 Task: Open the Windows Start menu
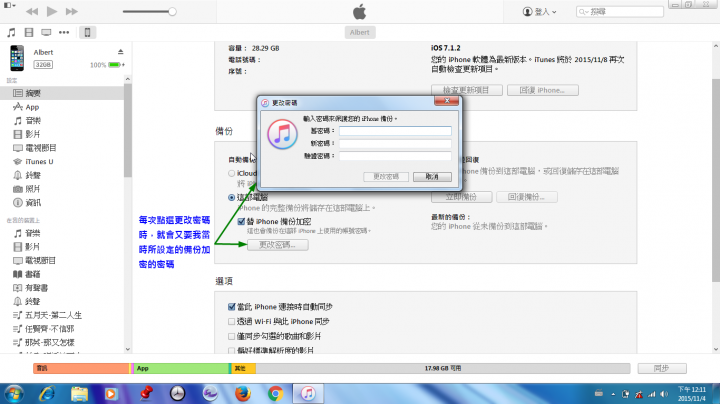[14, 394]
